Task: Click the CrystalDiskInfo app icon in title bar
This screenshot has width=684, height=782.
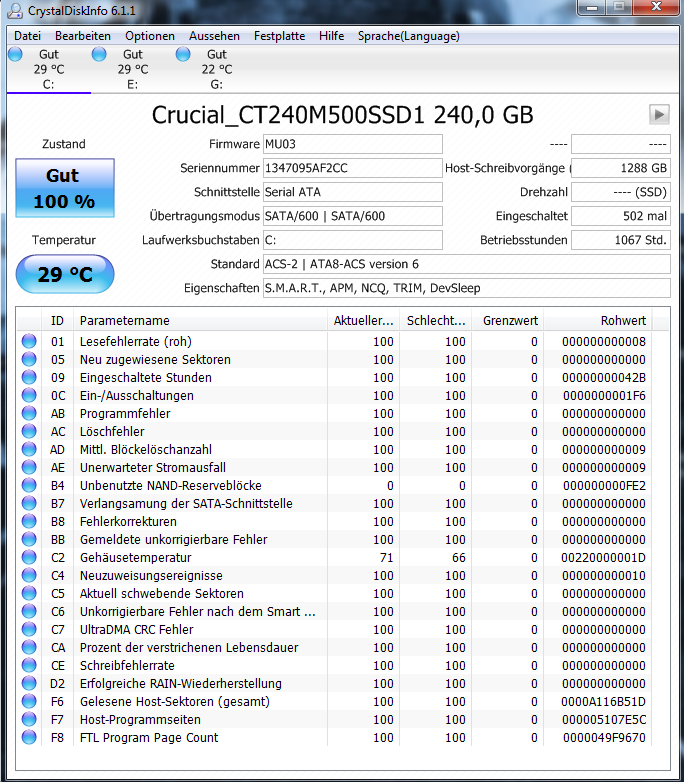Action: (15, 10)
